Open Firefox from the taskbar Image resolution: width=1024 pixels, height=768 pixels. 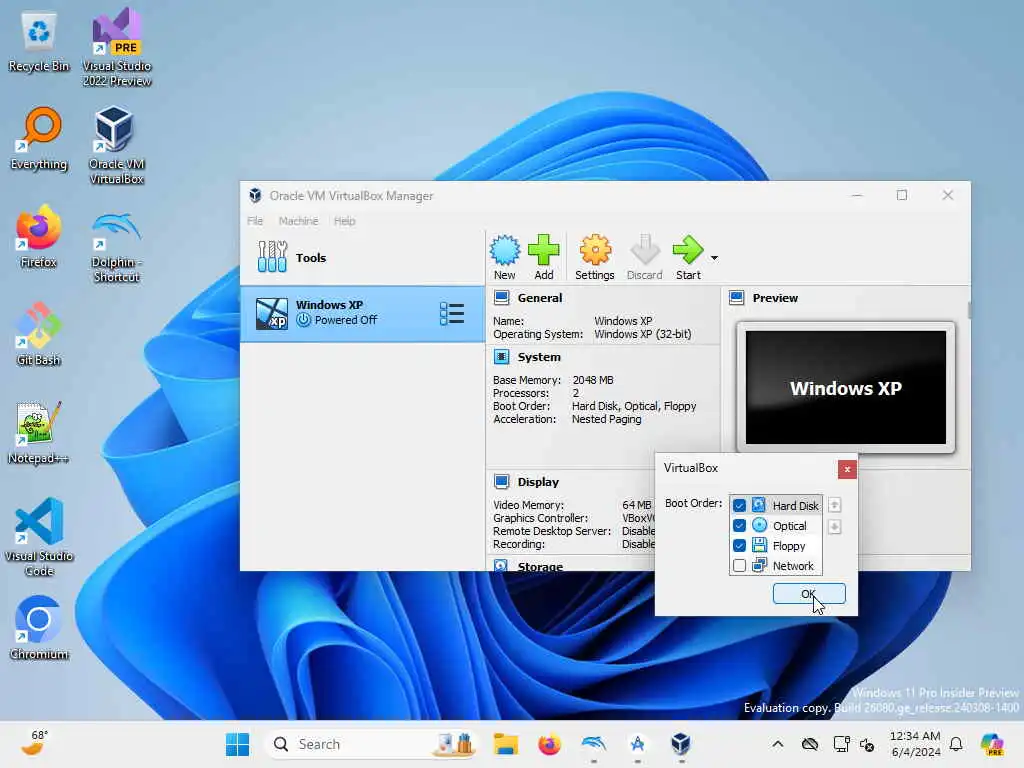[549, 744]
